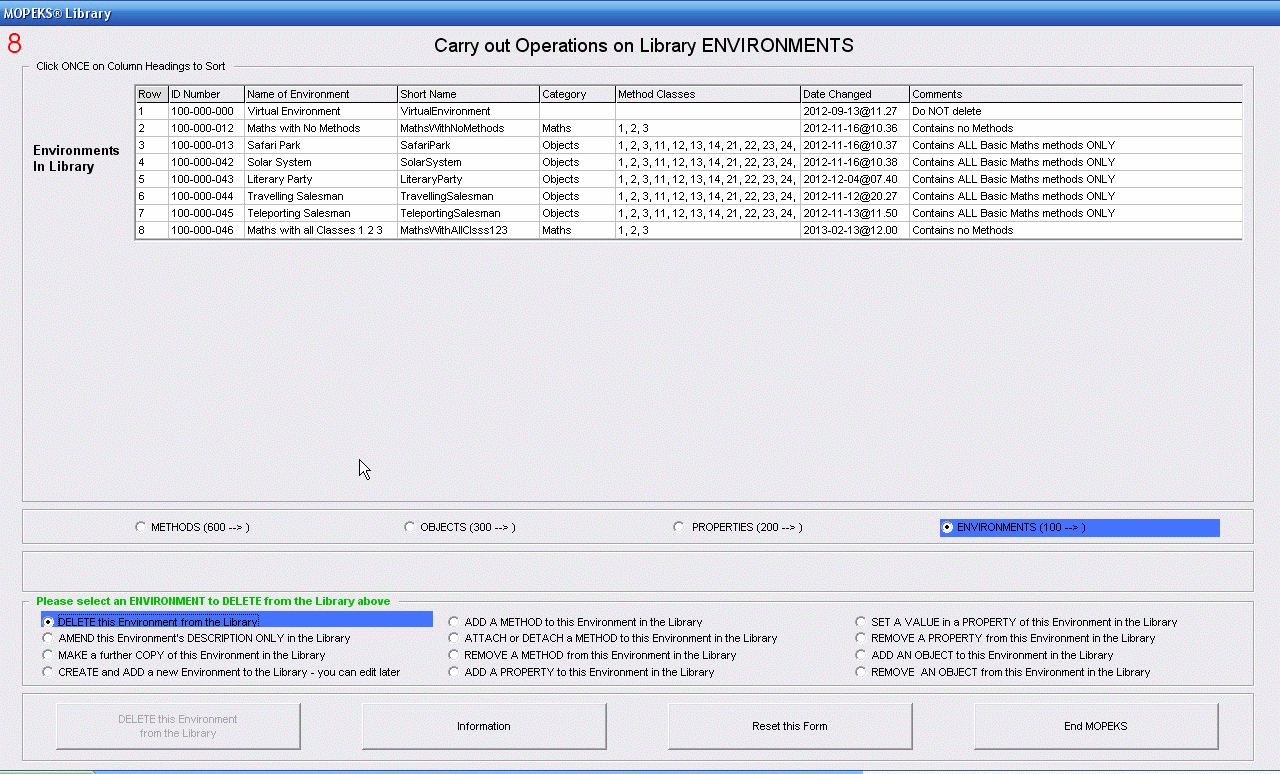The height and width of the screenshot is (774, 1280).
Task: Choose AMEND this Environment's DESCRIPTION ONLY option
Action: (x=48, y=638)
